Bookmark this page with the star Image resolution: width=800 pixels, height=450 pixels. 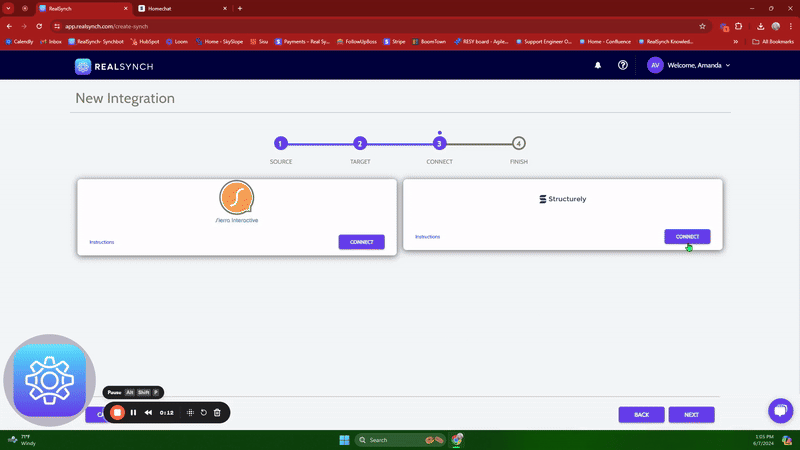pyautogui.click(x=702, y=26)
